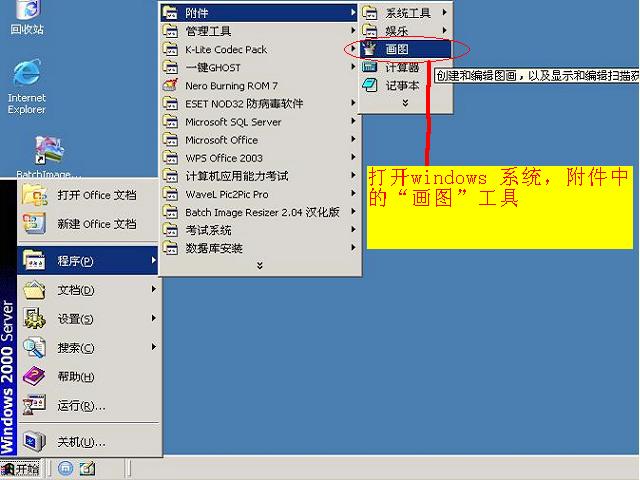This screenshot has width=640, height=480.
Task: Expand the 文档(D) submenu arrow
Action: (x=153, y=289)
